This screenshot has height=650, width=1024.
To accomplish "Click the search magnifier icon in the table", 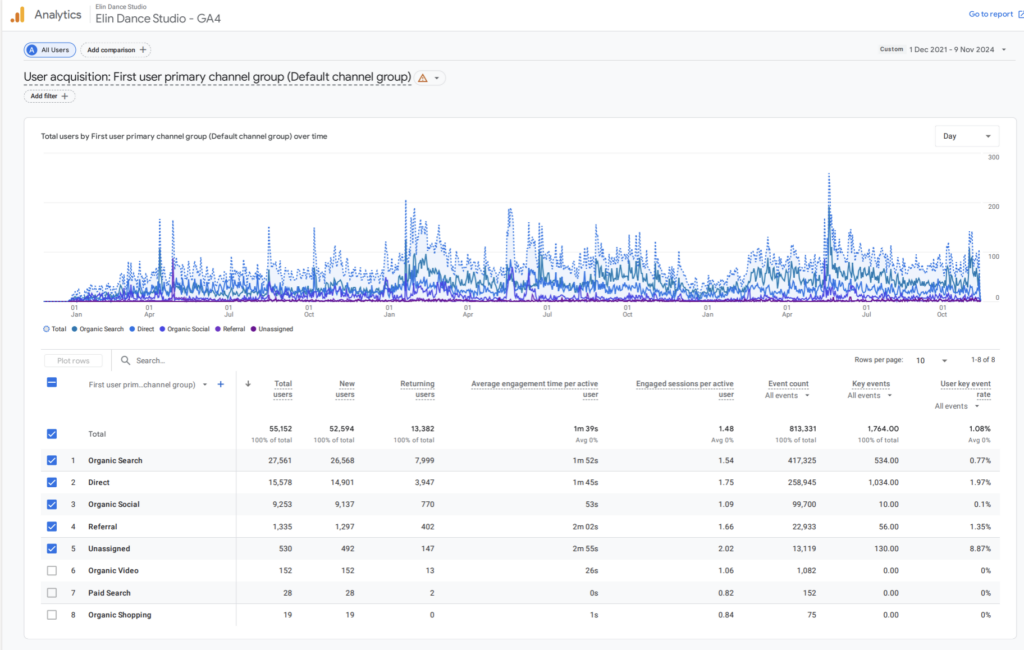I will 126,360.
